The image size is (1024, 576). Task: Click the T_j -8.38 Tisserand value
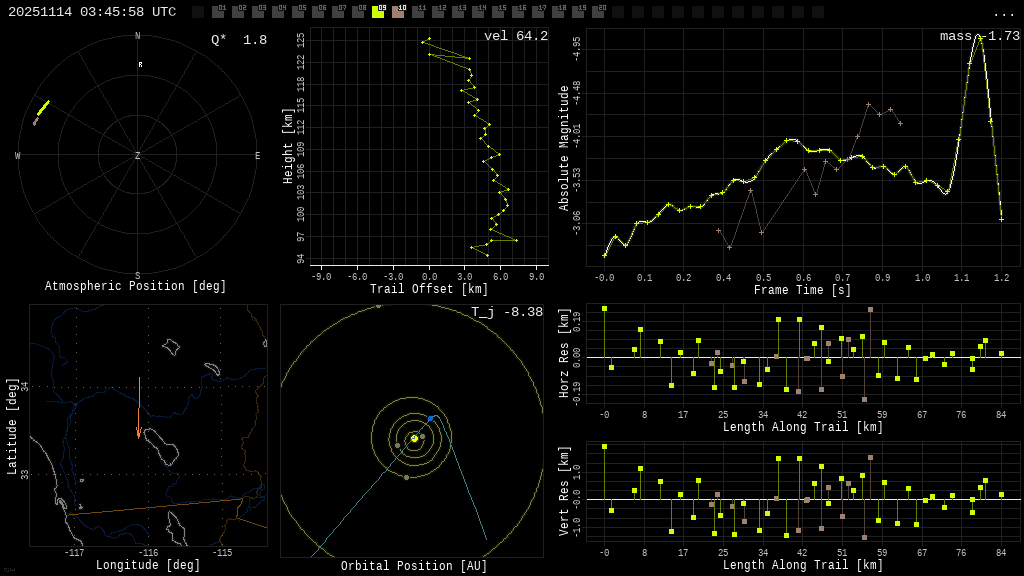507,312
